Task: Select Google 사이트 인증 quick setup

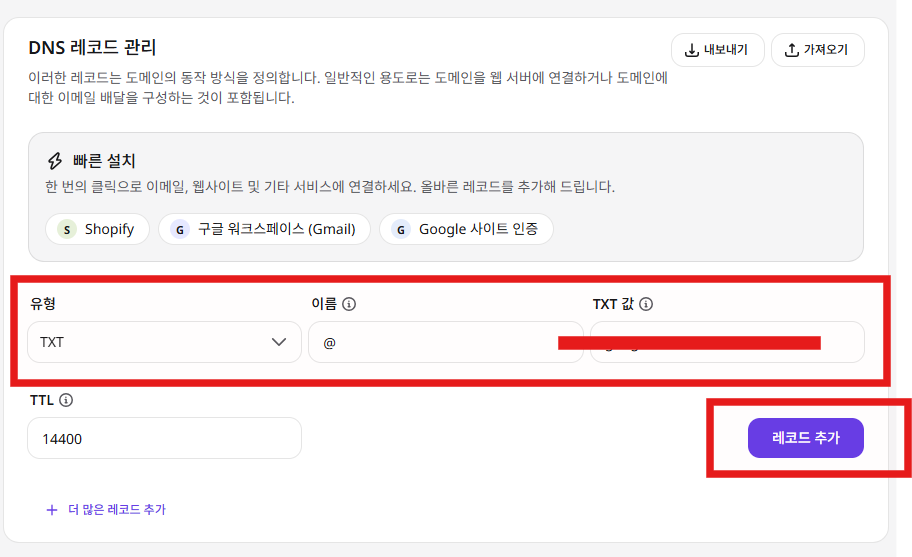Action: [x=466, y=229]
